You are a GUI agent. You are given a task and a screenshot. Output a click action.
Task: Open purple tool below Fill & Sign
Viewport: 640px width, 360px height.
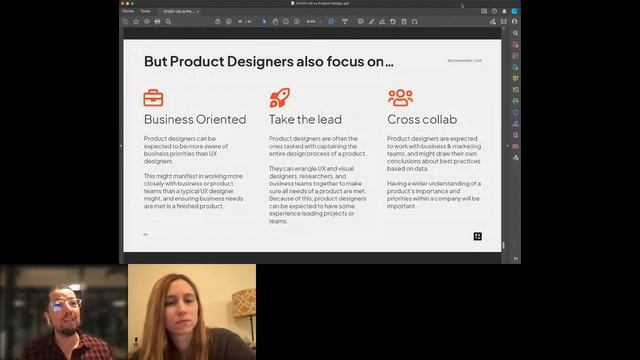[516, 135]
